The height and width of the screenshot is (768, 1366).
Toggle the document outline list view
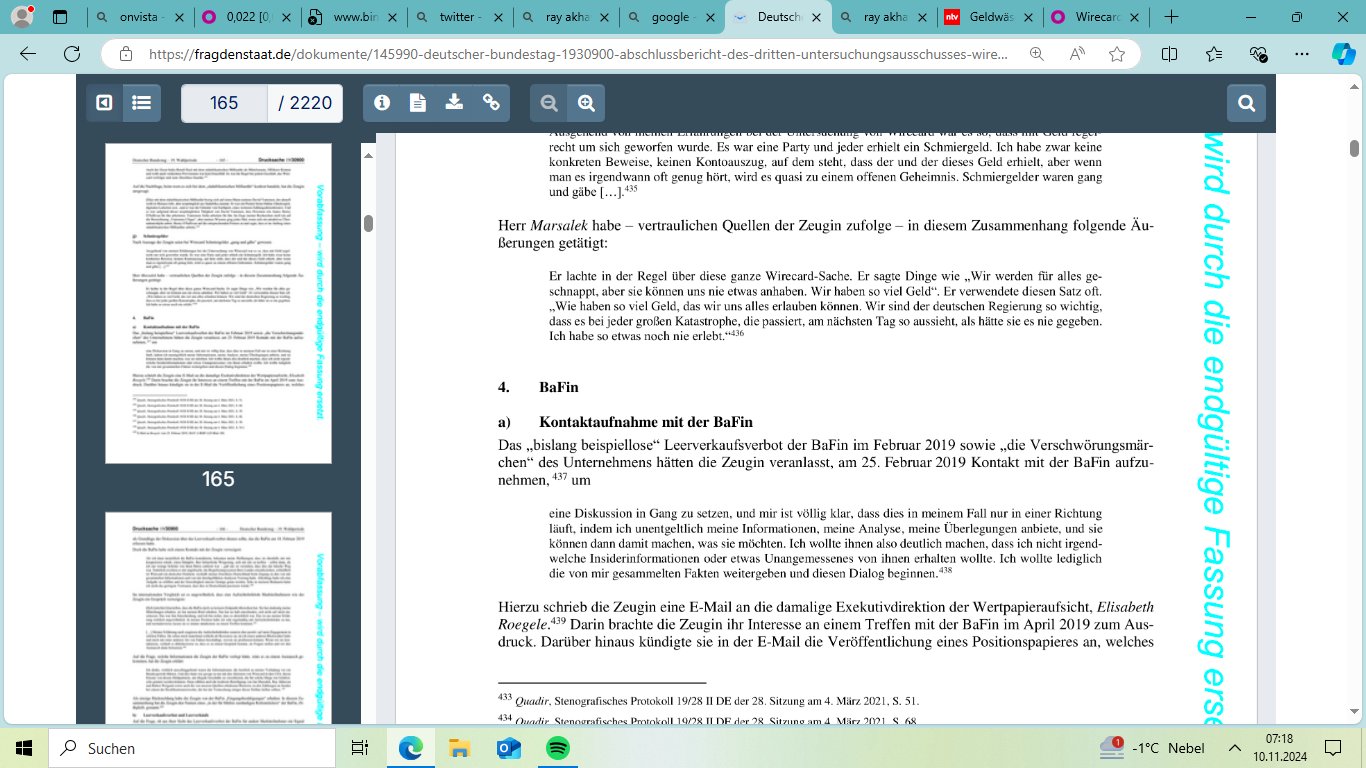click(142, 102)
